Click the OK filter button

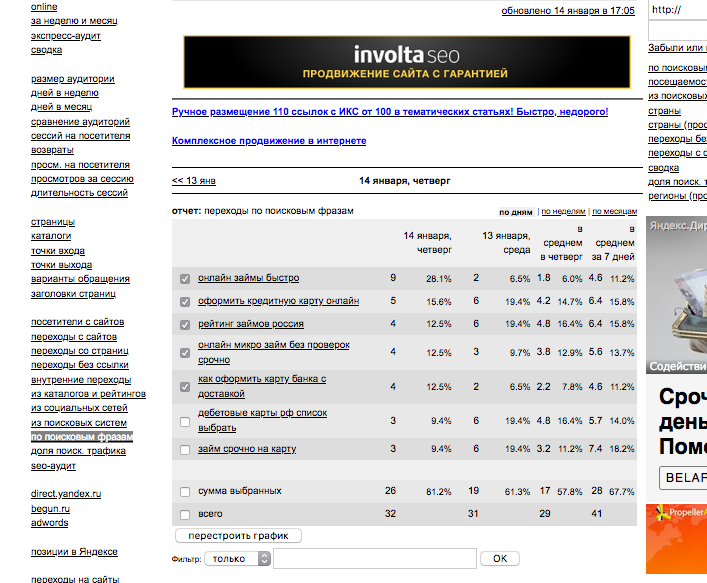click(x=500, y=559)
